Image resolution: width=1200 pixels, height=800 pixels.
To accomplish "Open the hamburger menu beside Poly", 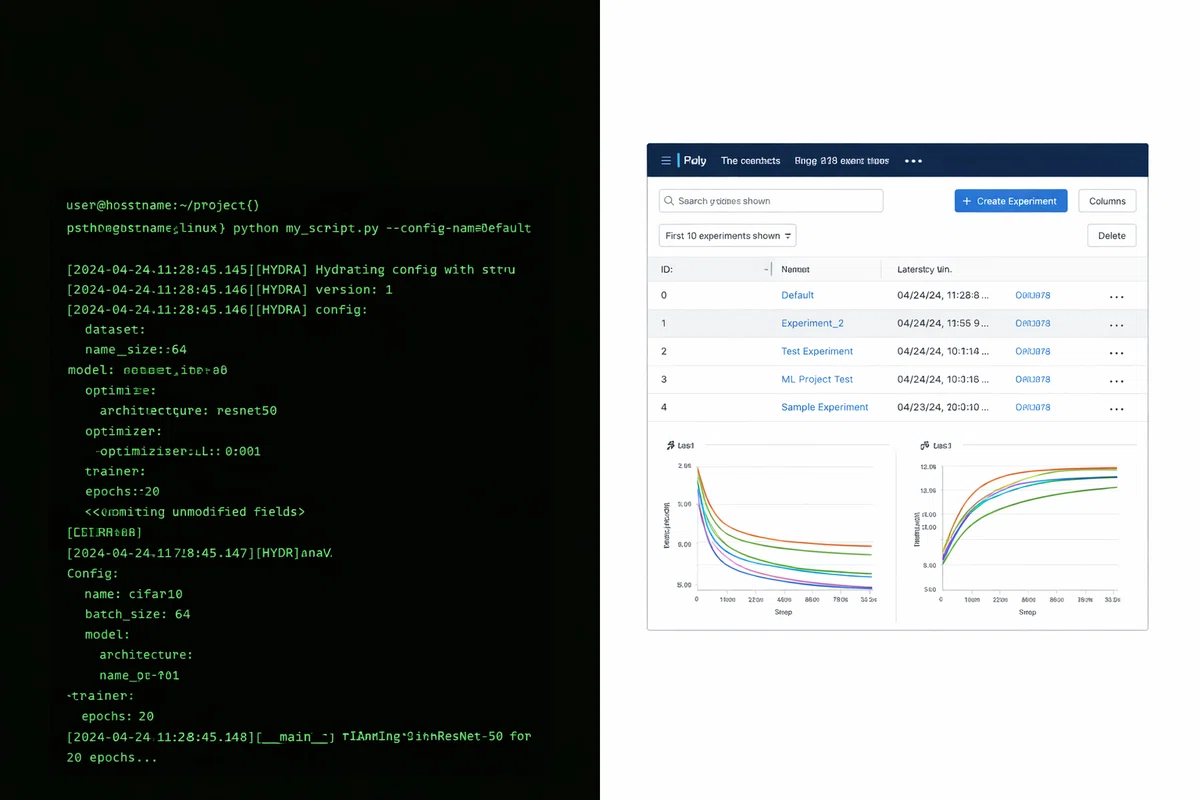I will pyautogui.click(x=666, y=160).
